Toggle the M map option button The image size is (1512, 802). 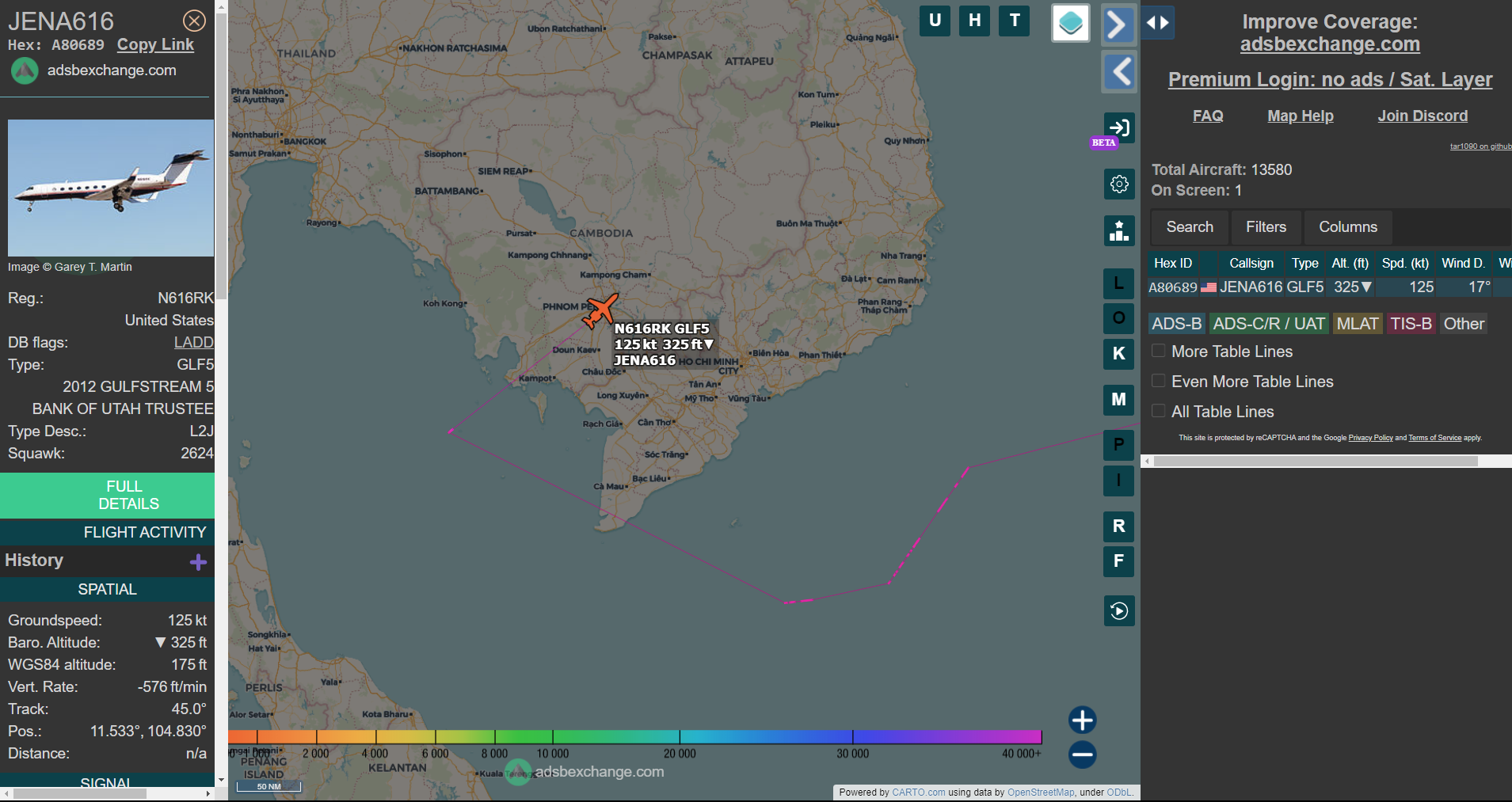1118,400
